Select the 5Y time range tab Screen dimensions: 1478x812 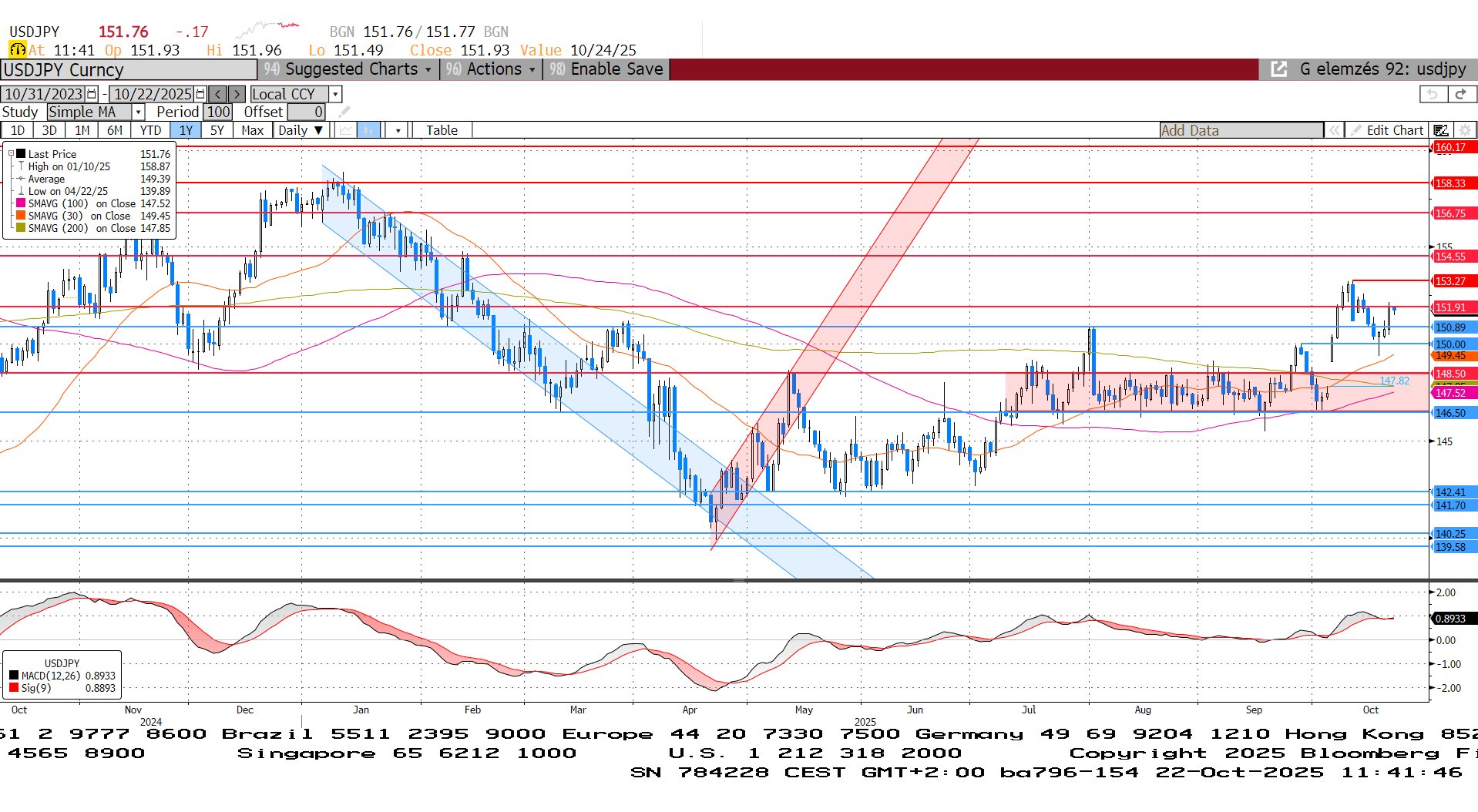(x=217, y=130)
